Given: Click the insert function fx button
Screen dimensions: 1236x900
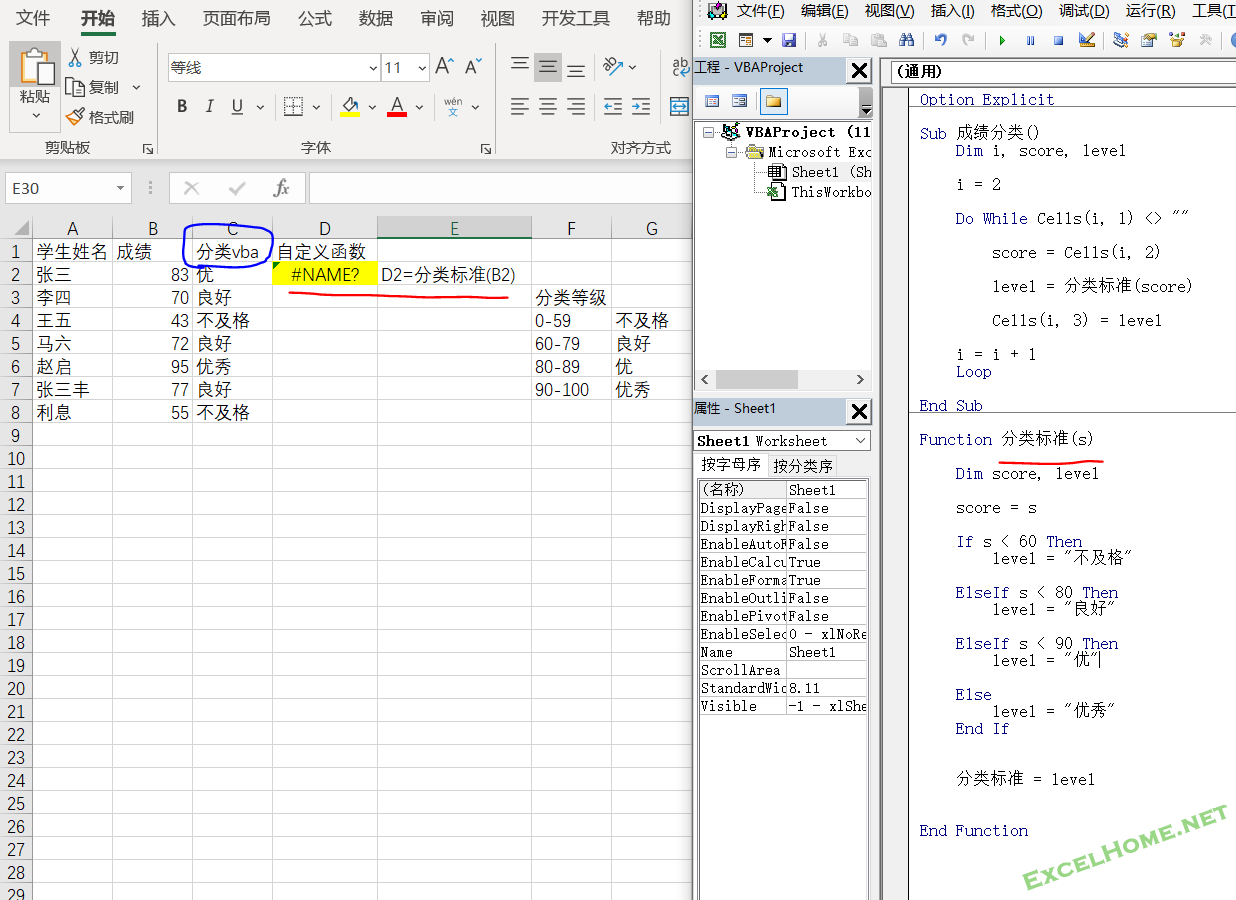Looking at the screenshot, I should tap(281, 188).
